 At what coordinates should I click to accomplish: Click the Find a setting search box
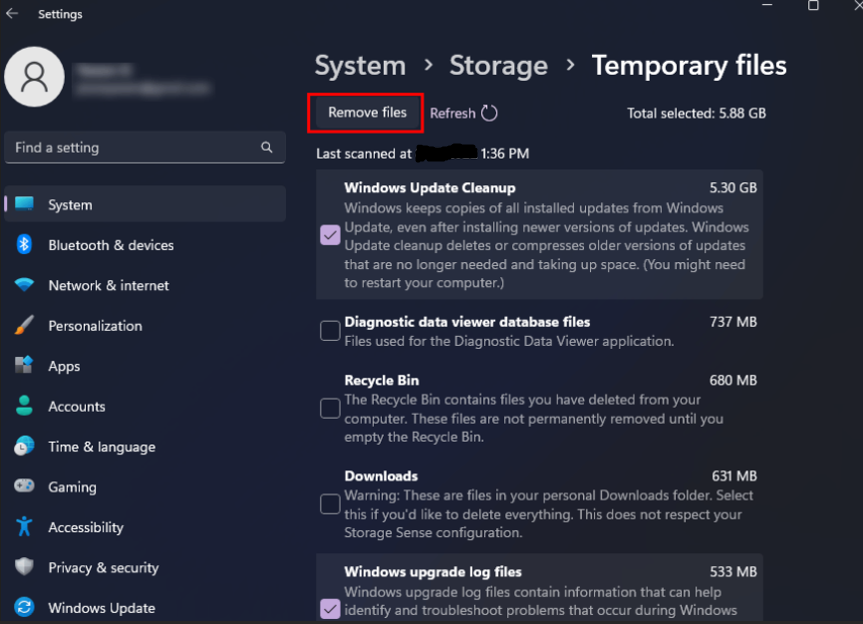pos(145,147)
